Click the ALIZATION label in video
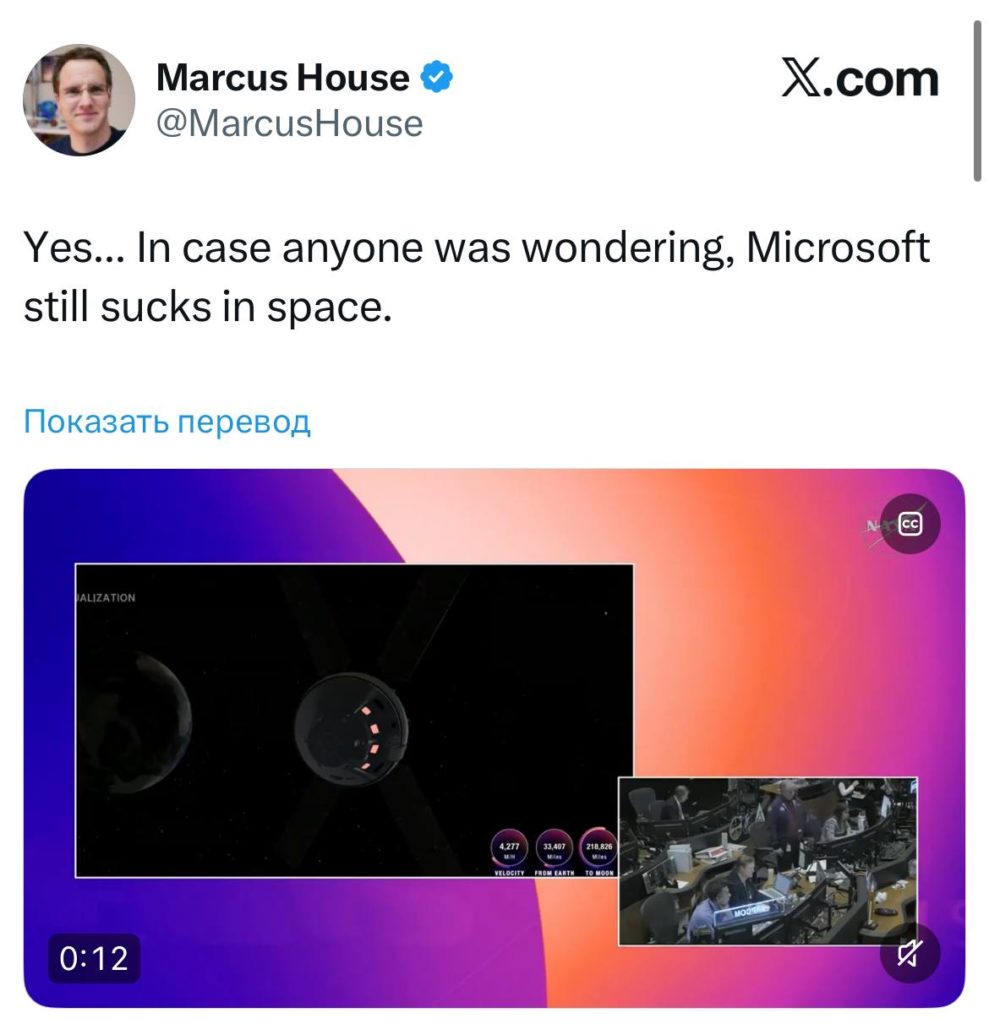This screenshot has height=1024, width=989. tap(106, 598)
